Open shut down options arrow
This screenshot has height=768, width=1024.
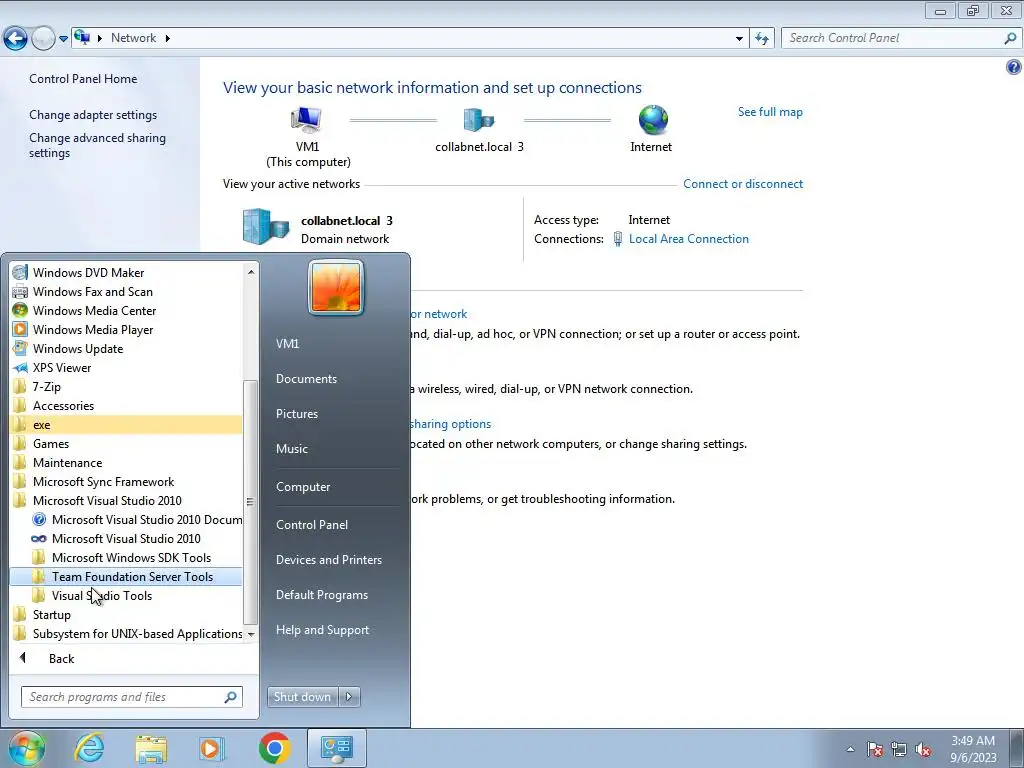point(349,697)
